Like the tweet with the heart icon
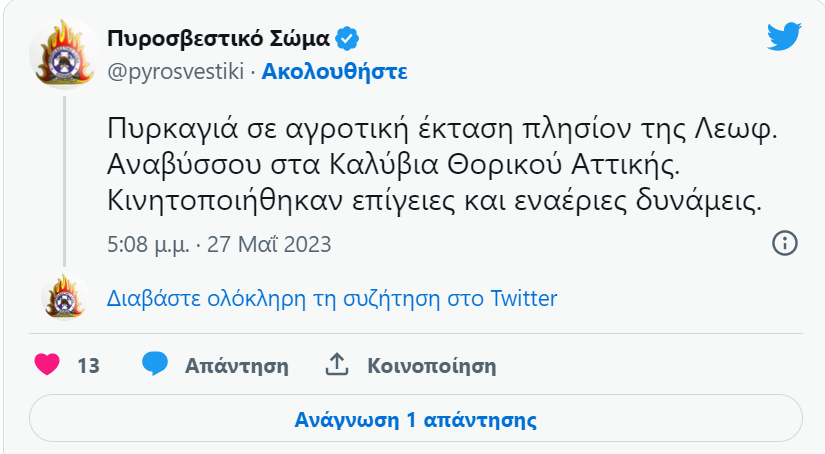Image resolution: width=825 pixels, height=454 pixels. 47,365
